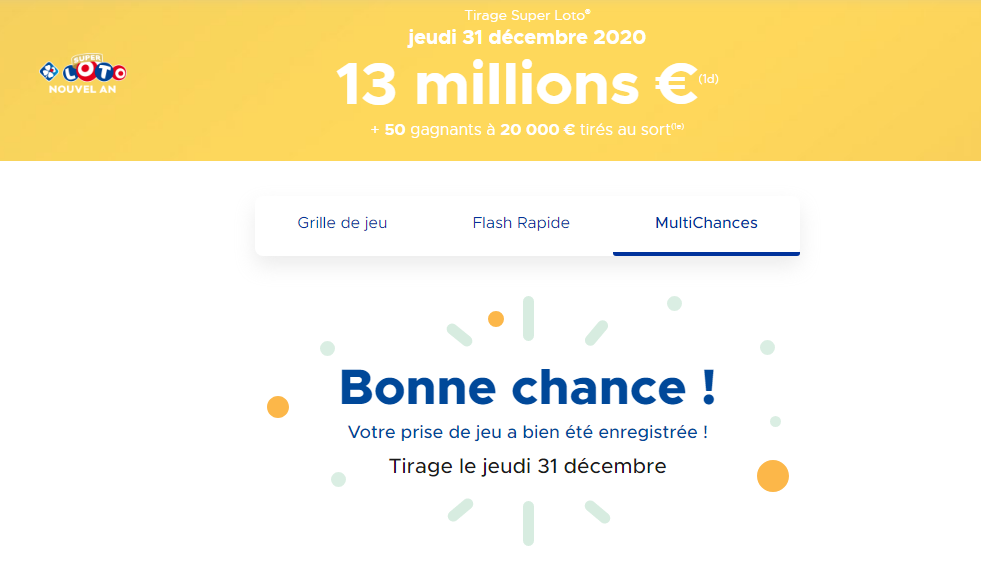The height and width of the screenshot is (568, 981).
Task: Click the Tirage le jeudi 31 décembre text
Action: point(527,466)
